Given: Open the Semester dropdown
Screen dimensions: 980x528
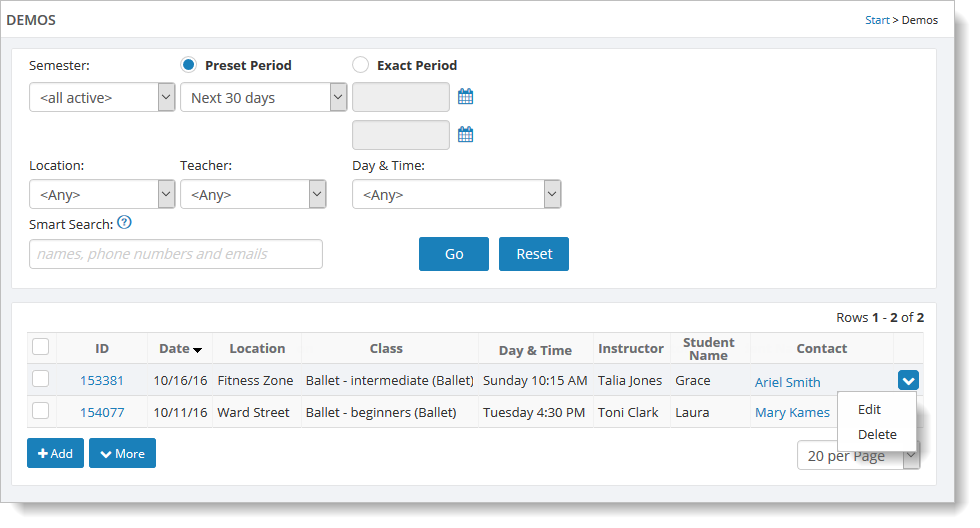Looking at the screenshot, I should click(x=102, y=97).
